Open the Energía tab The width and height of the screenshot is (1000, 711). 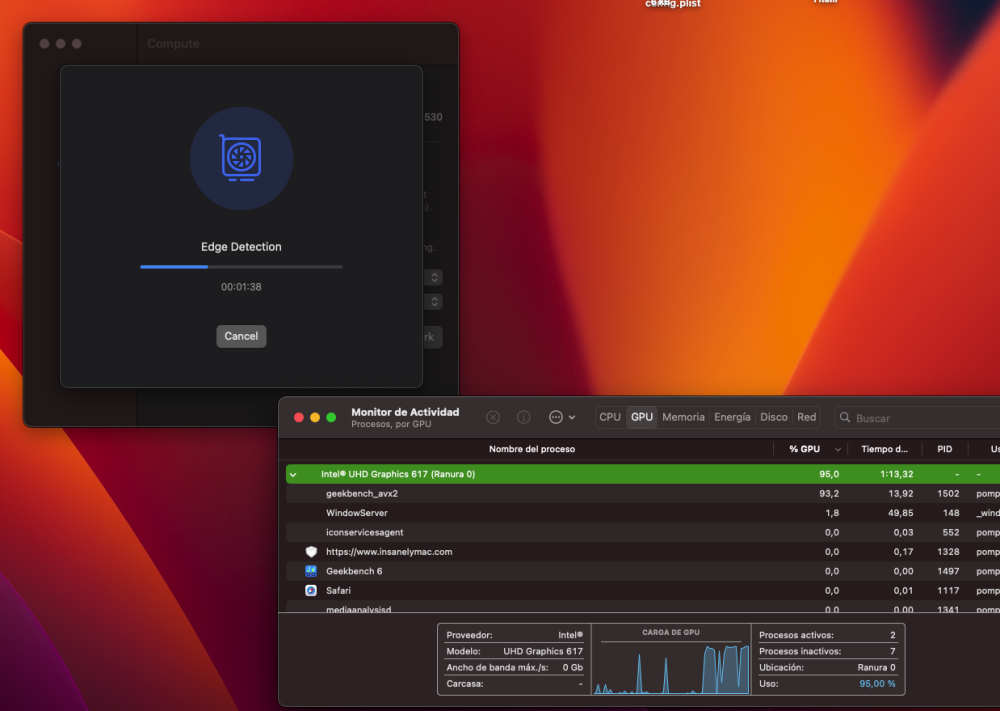point(732,417)
